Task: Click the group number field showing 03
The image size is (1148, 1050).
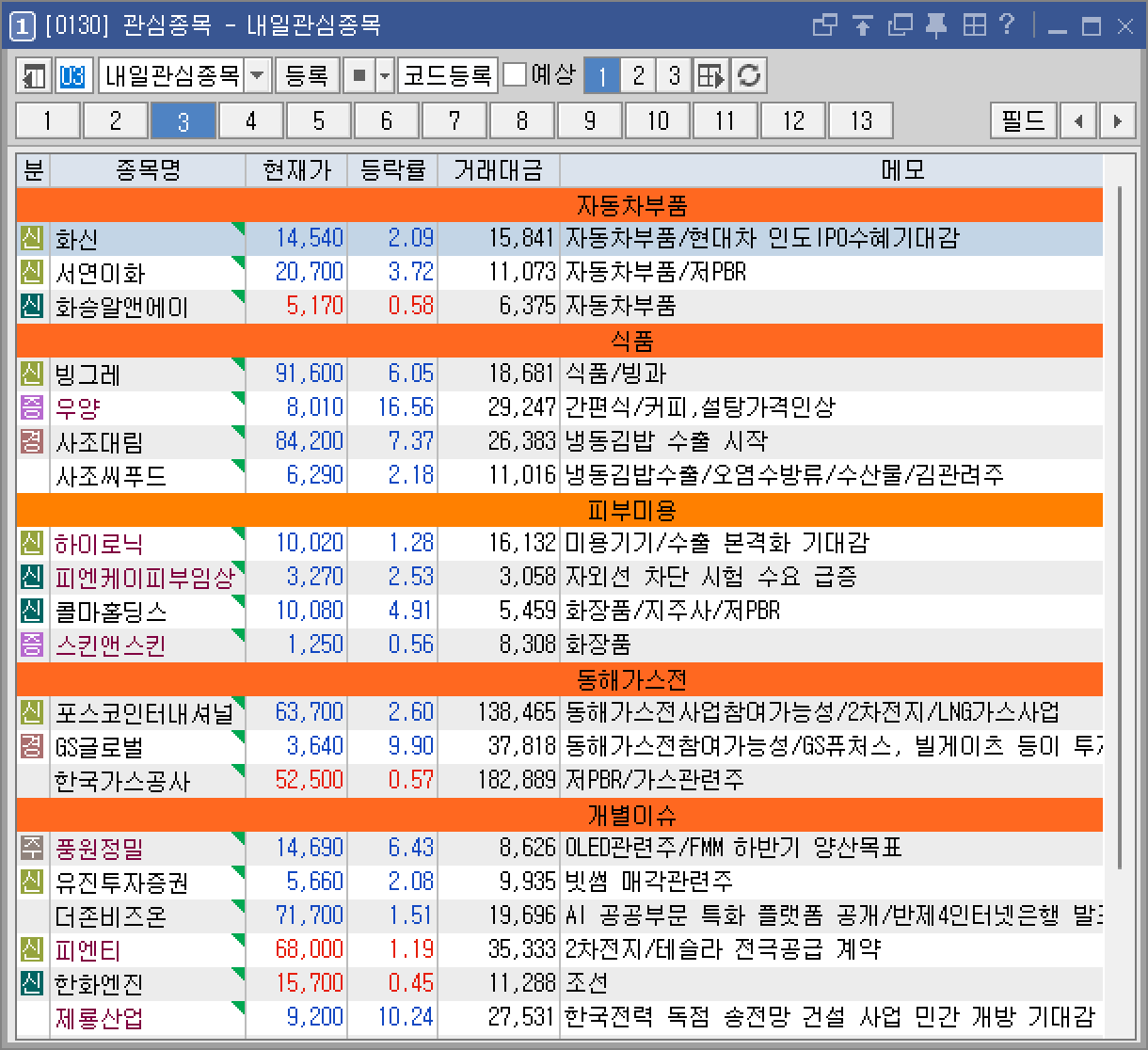Action: [72, 75]
